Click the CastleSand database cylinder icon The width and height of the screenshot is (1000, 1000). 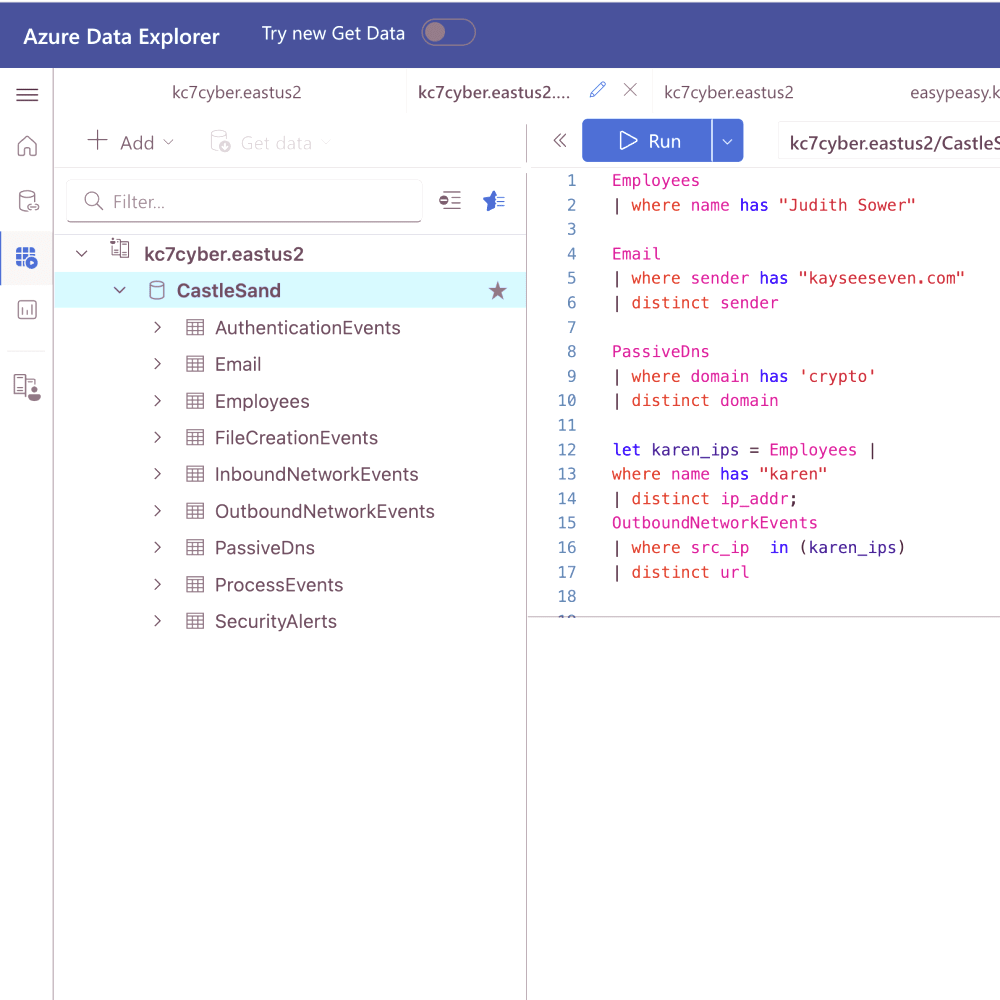click(x=157, y=291)
